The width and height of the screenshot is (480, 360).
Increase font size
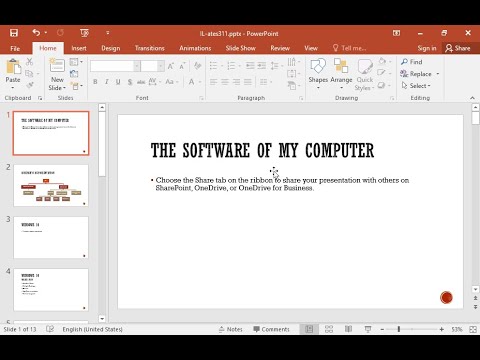coord(171,66)
